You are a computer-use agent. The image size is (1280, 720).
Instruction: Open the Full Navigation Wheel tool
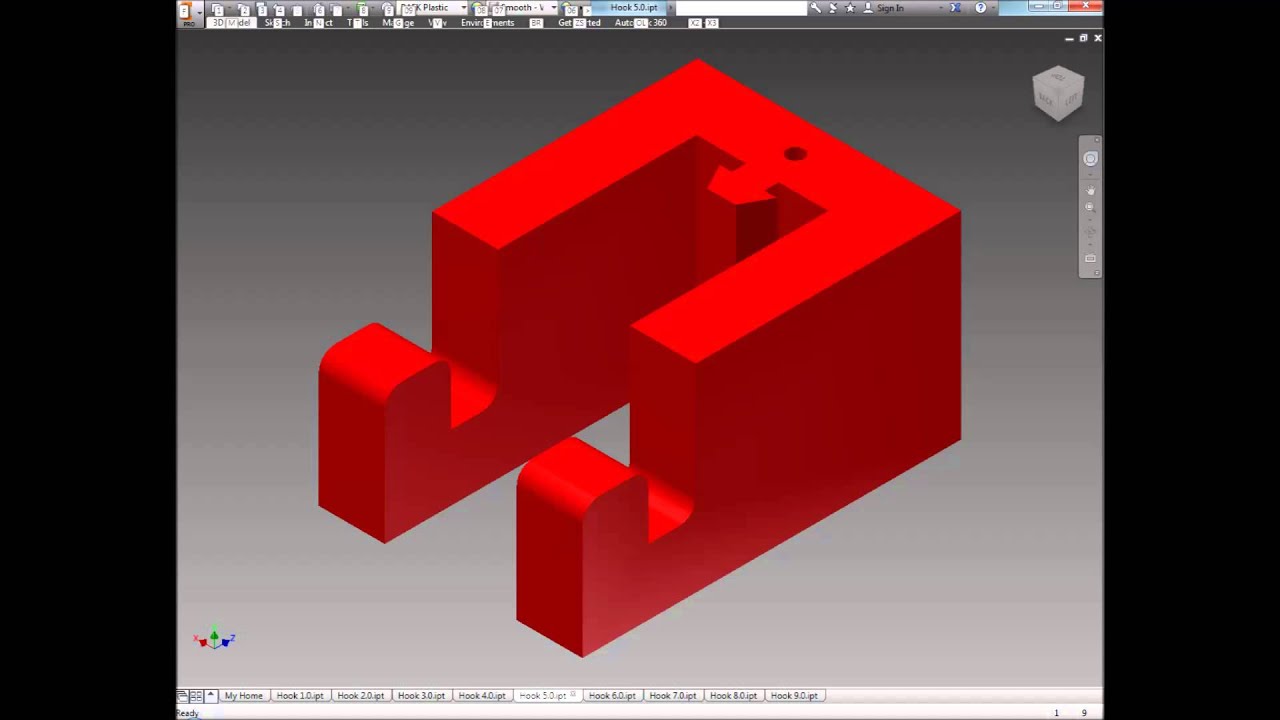[x=1090, y=158]
